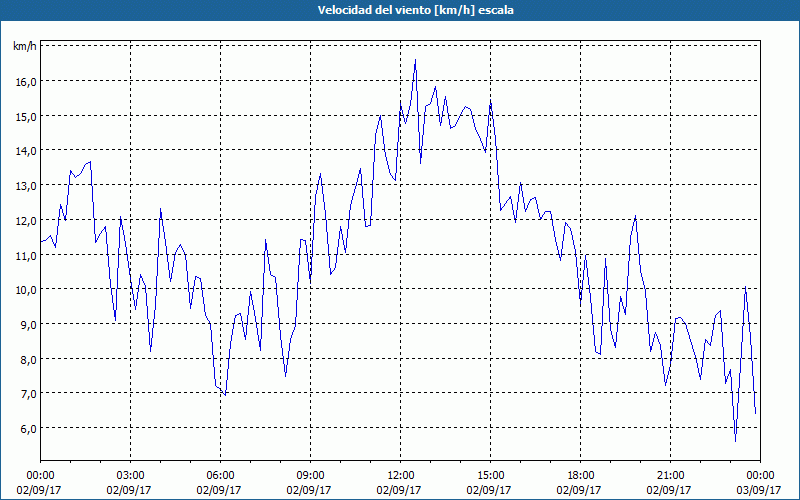This screenshot has height=500, width=800.
Task: Click the '16,0' y-axis label
Action: click(x=26, y=82)
